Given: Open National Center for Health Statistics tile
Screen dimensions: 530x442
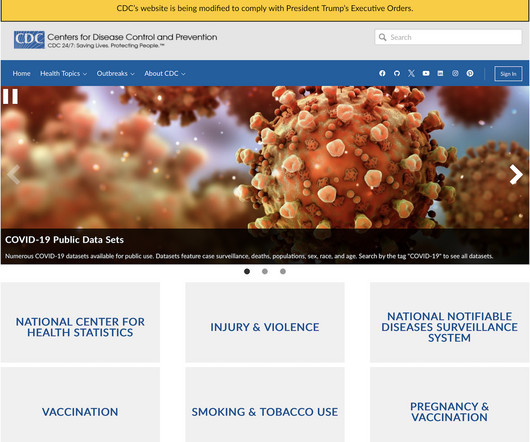Looking at the screenshot, I should (x=80, y=323).
